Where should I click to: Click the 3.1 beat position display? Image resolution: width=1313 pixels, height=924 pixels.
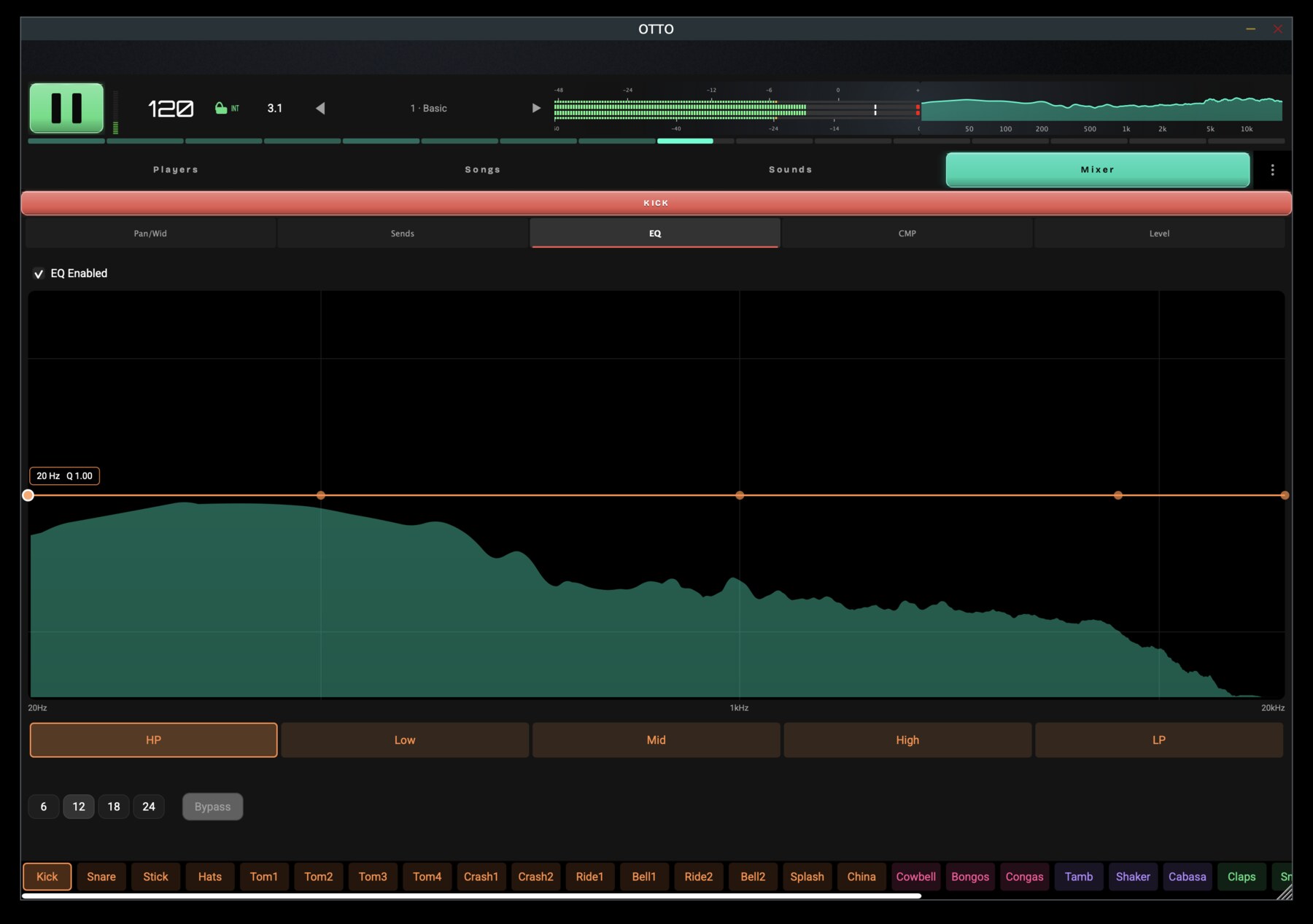point(274,108)
